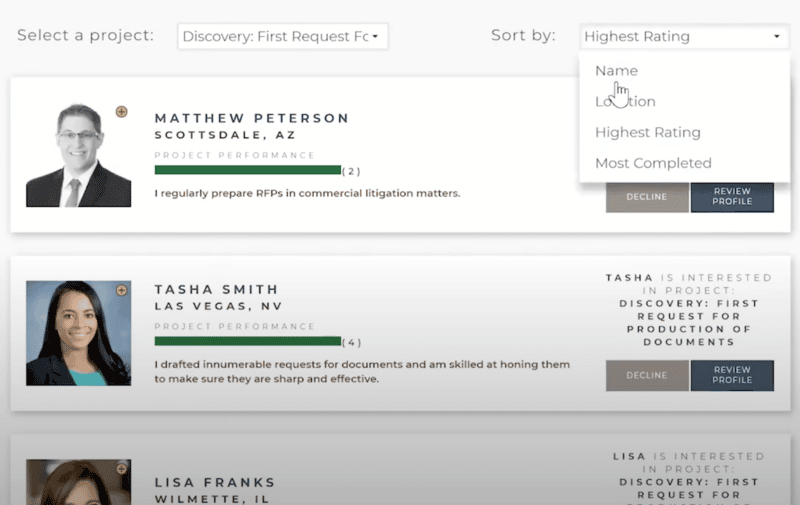Click Matthew Peterson's performance bar
800x505 pixels.
click(x=248, y=170)
